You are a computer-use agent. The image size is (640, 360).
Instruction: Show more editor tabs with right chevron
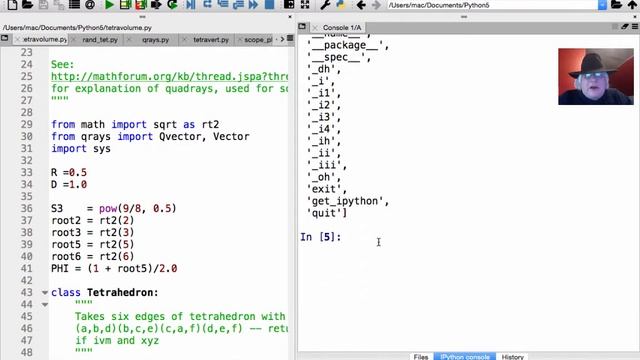coord(282,39)
